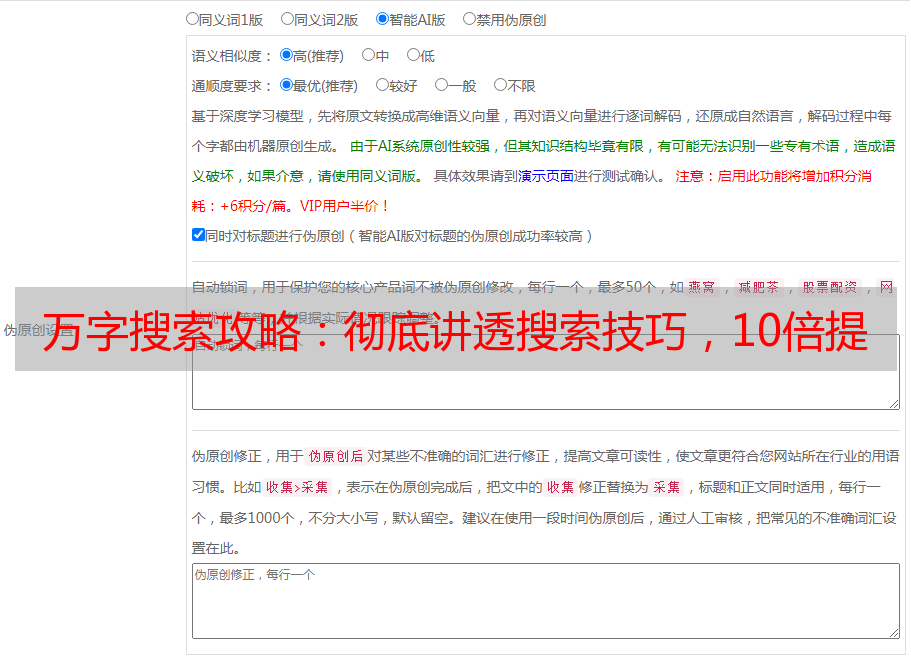Uncheck 同时对标题进行伪原创 checkbox
911x658 pixels.
coord(198,235)
